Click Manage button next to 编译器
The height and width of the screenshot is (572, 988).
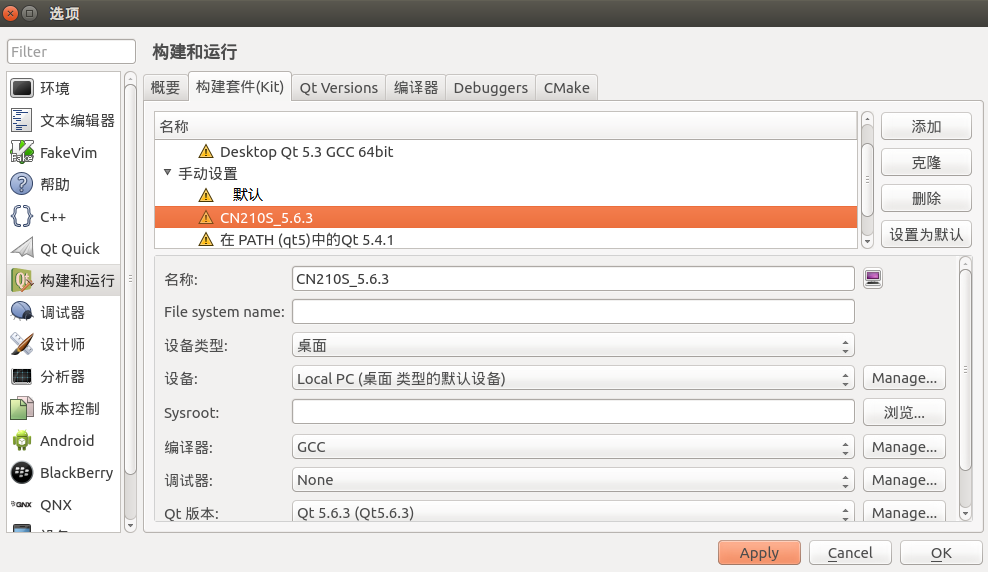tap(904, 447)
